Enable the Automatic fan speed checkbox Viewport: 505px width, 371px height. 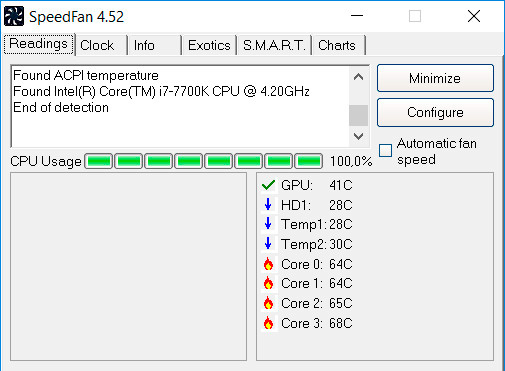(385, 150)
